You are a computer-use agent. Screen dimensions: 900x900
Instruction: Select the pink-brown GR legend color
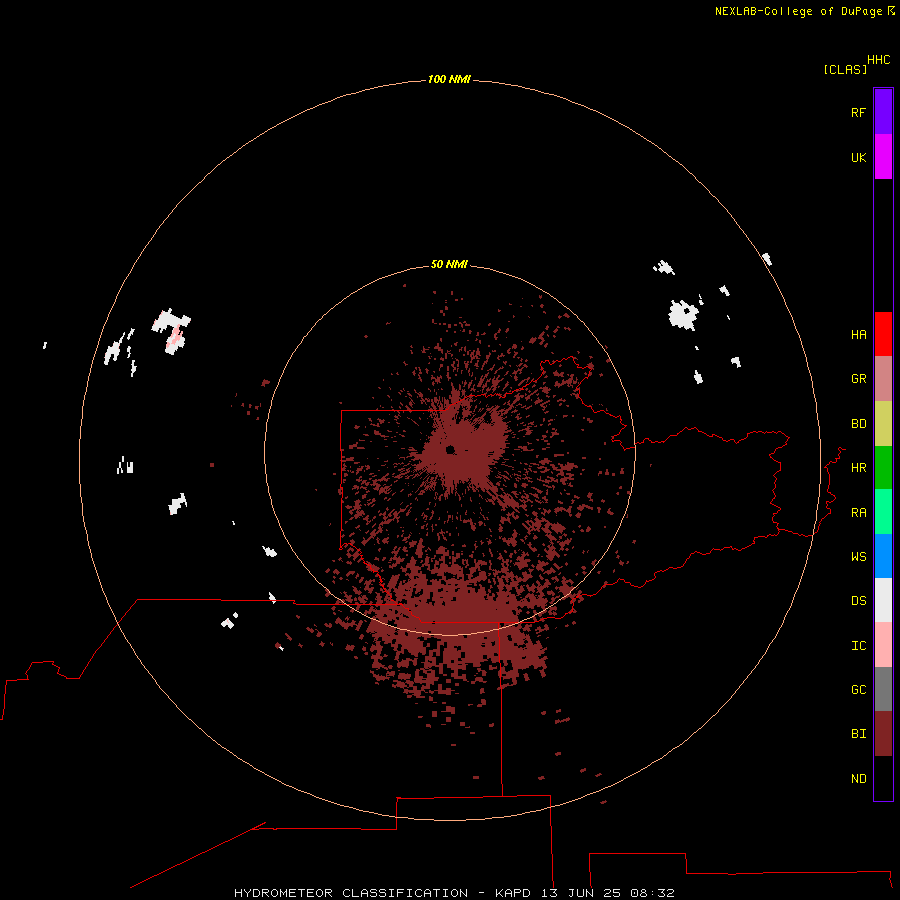[883, 379]
